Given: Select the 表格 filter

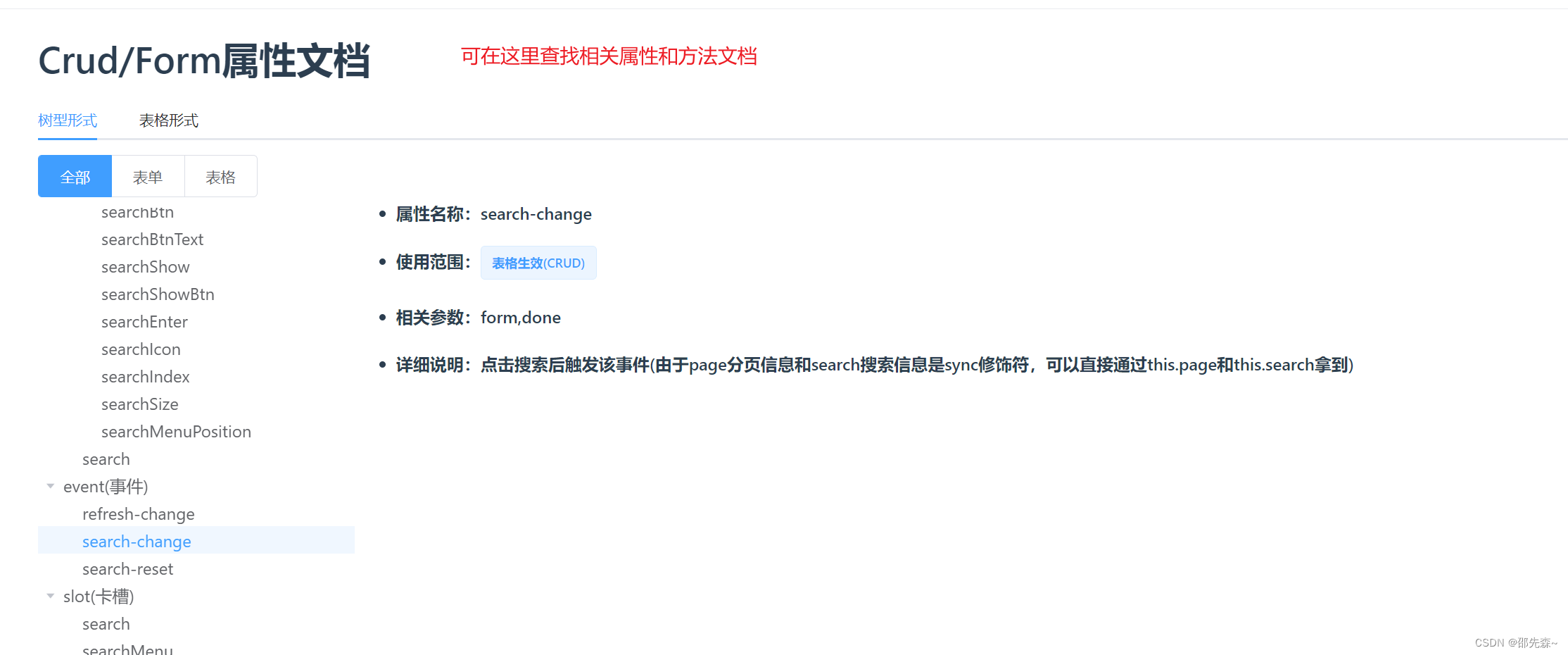Looking at the screenshot, I should 220,176.
